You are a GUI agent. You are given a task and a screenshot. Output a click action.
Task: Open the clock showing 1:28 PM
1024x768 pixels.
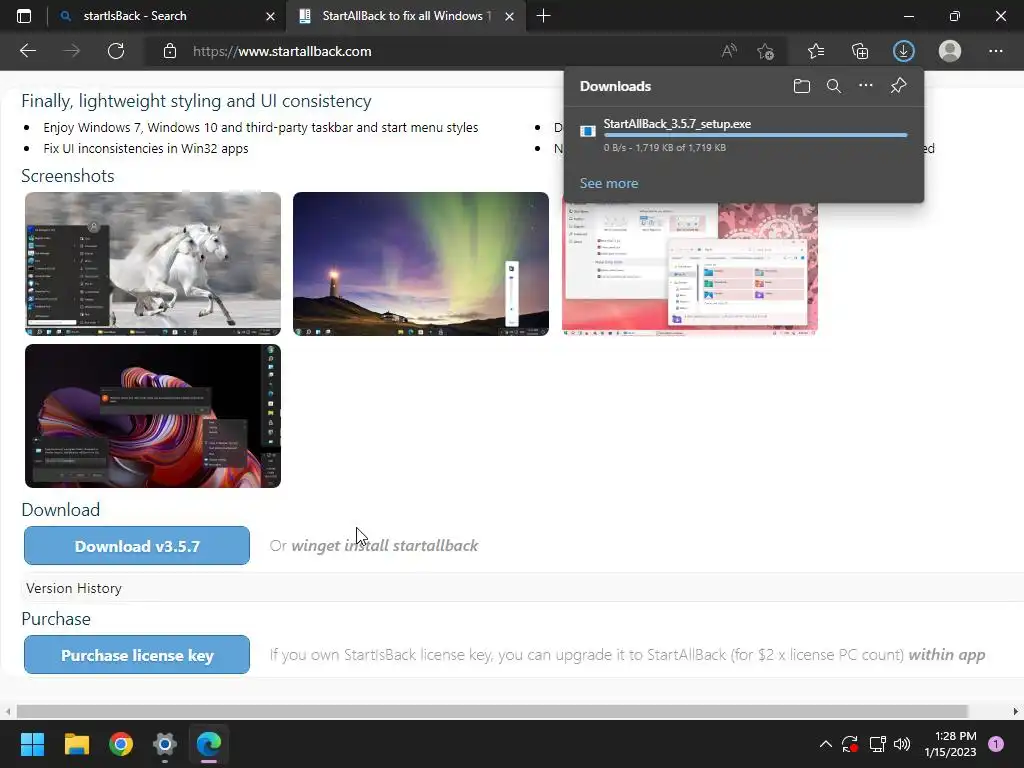pos(950,744)
